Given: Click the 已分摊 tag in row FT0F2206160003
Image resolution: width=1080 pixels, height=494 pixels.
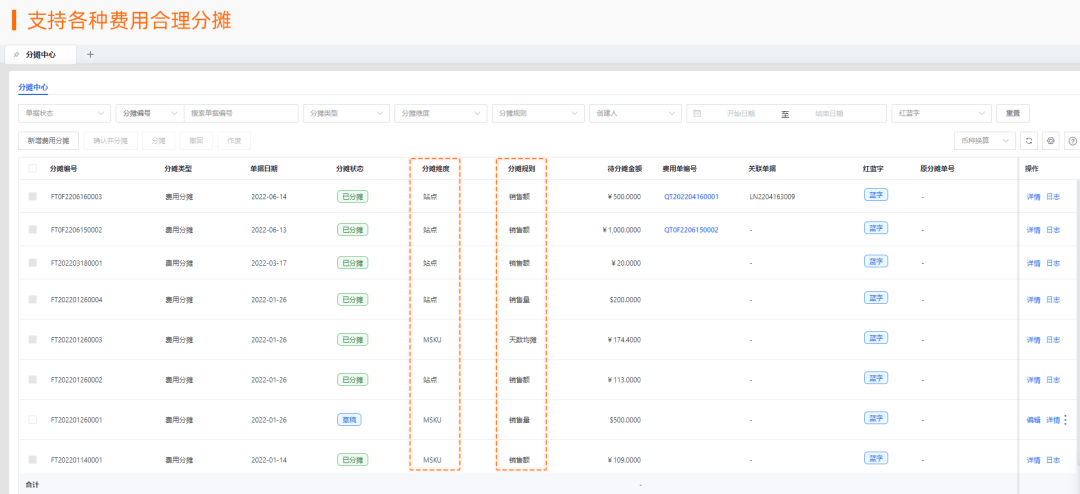Looking at the screenshot, I should point(352,196).
